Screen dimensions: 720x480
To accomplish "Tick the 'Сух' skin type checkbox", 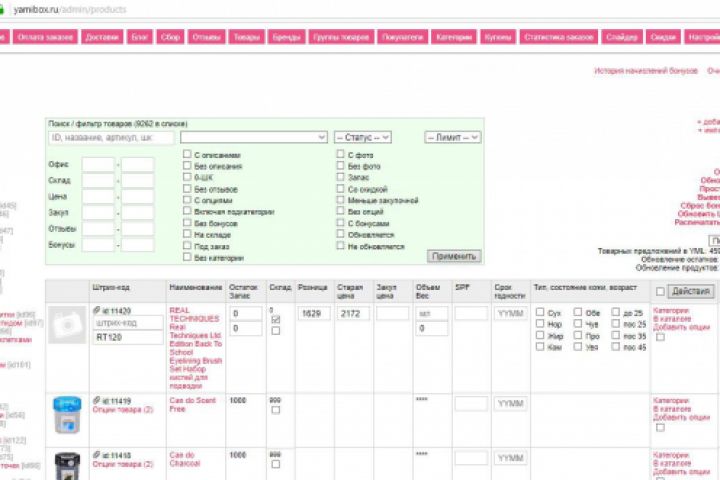I will pyautogui.click(x=540, y=312).
